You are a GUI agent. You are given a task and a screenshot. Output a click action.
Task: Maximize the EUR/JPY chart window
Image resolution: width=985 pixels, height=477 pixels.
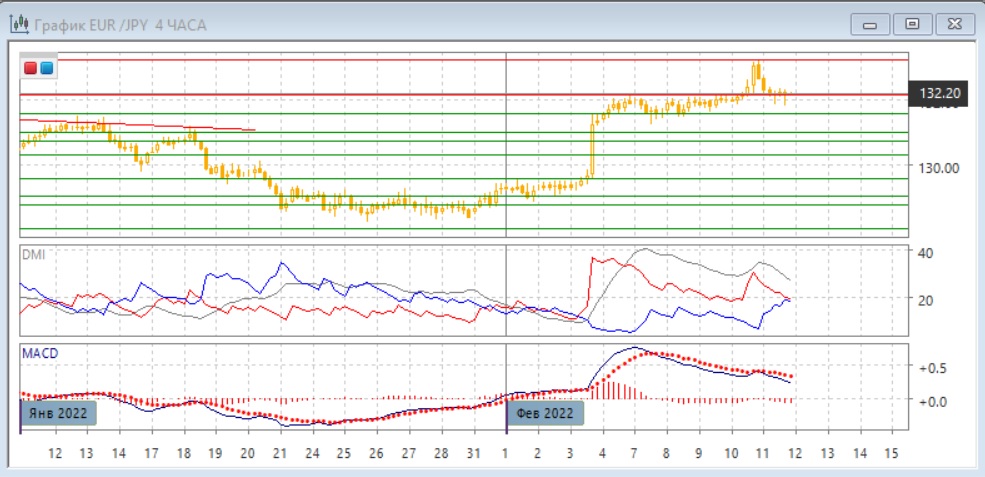pos(911,24)
